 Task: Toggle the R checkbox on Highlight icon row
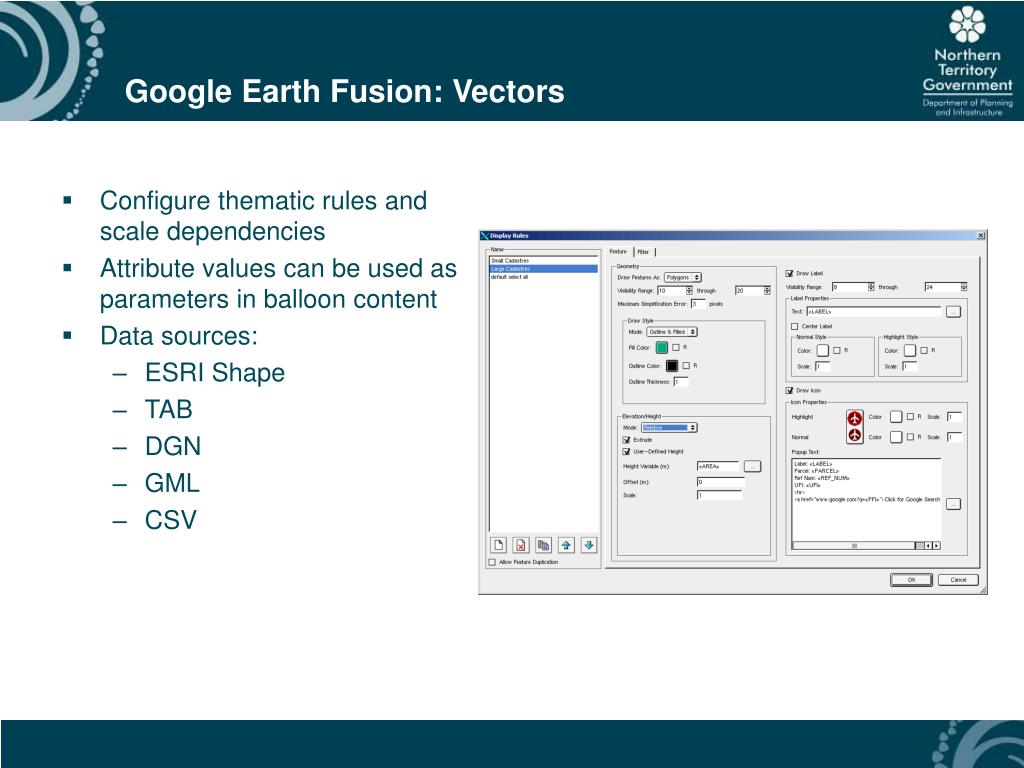click(910, 417)
